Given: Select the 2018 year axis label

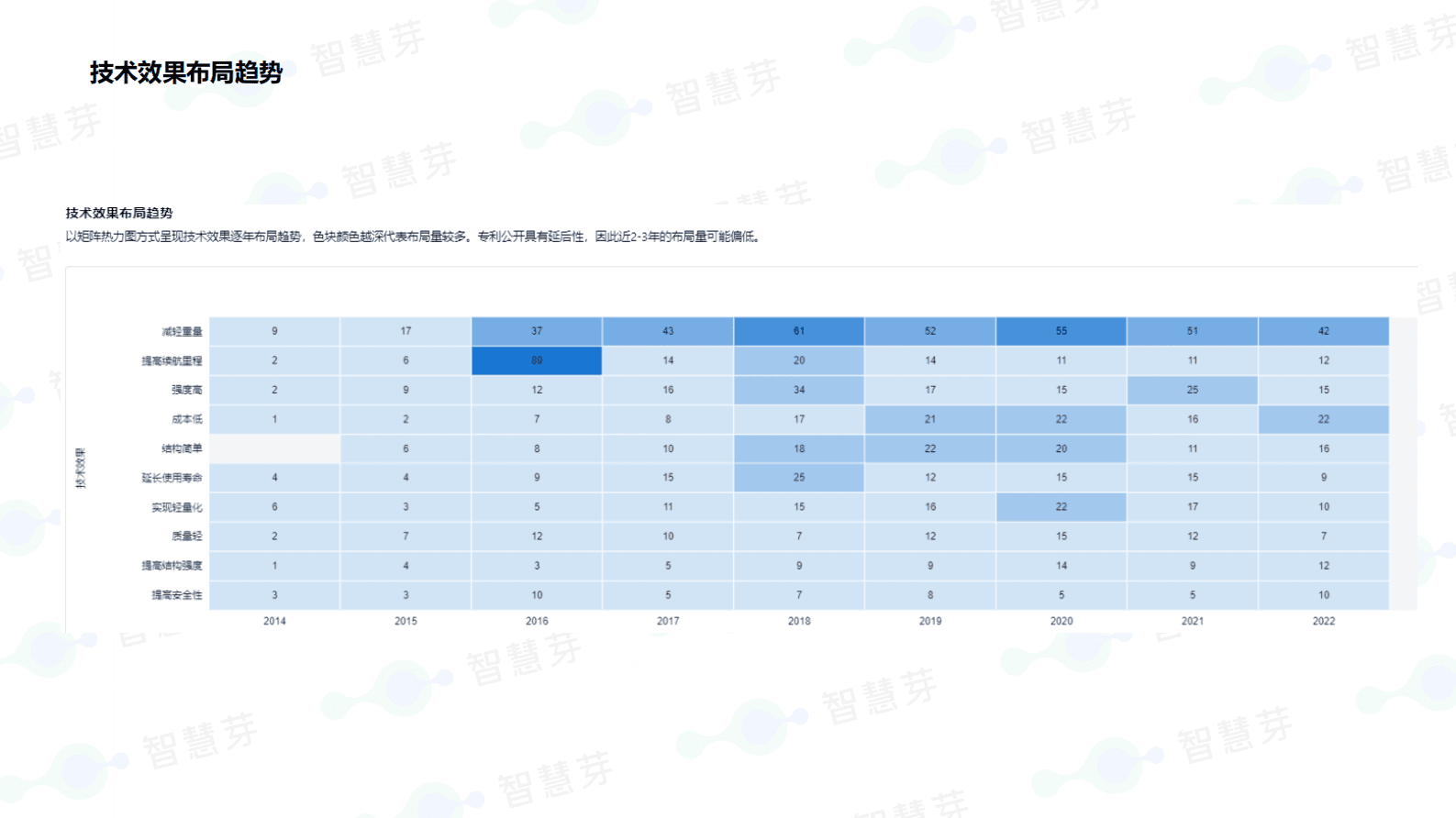Looking at the screenshot, I should tap(798, 621).
